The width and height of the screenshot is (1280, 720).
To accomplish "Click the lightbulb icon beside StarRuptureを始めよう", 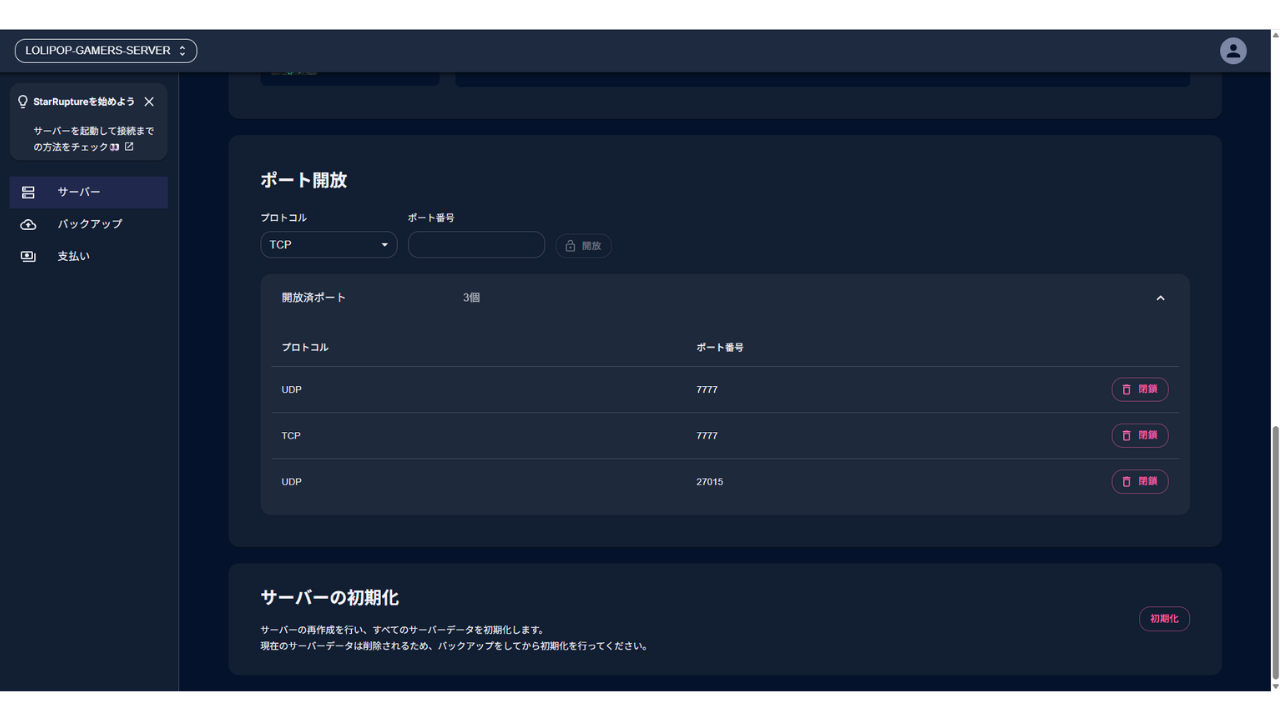I will click(23, 102).
